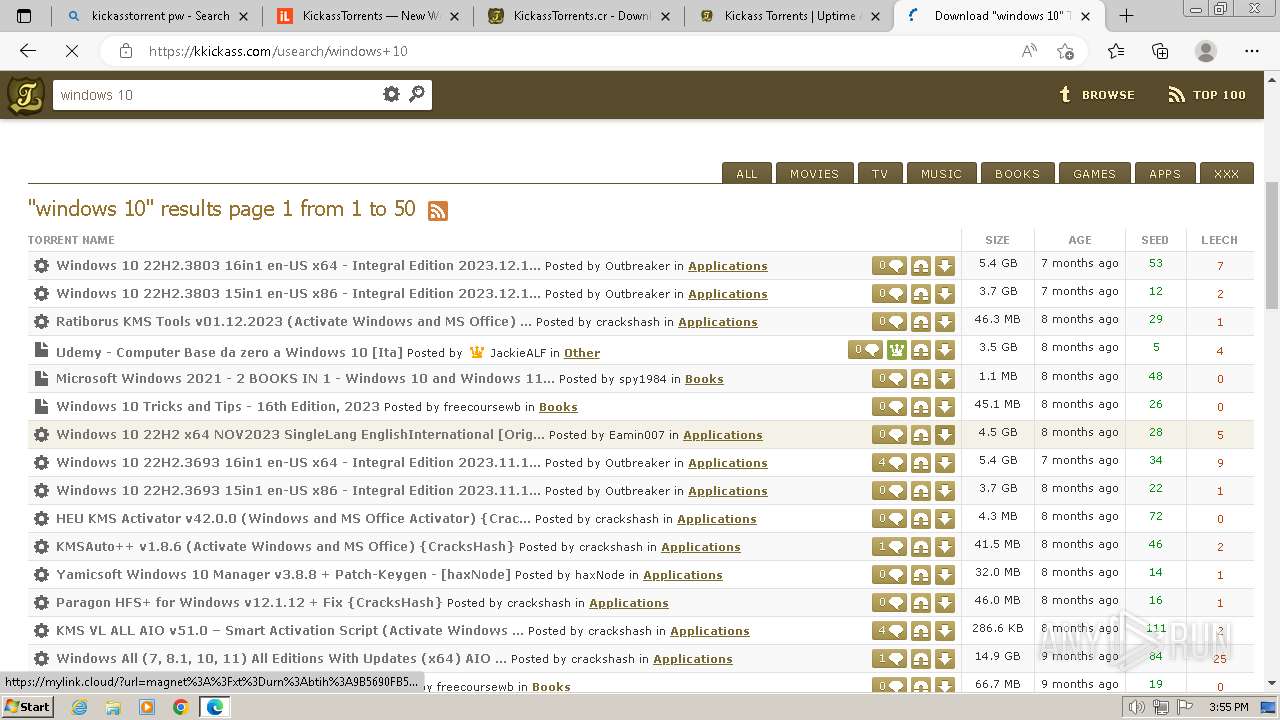Click the green crown verified icon on Udemy row
The height and width of the screenshot is (720, 1280).
click(897, 350)
